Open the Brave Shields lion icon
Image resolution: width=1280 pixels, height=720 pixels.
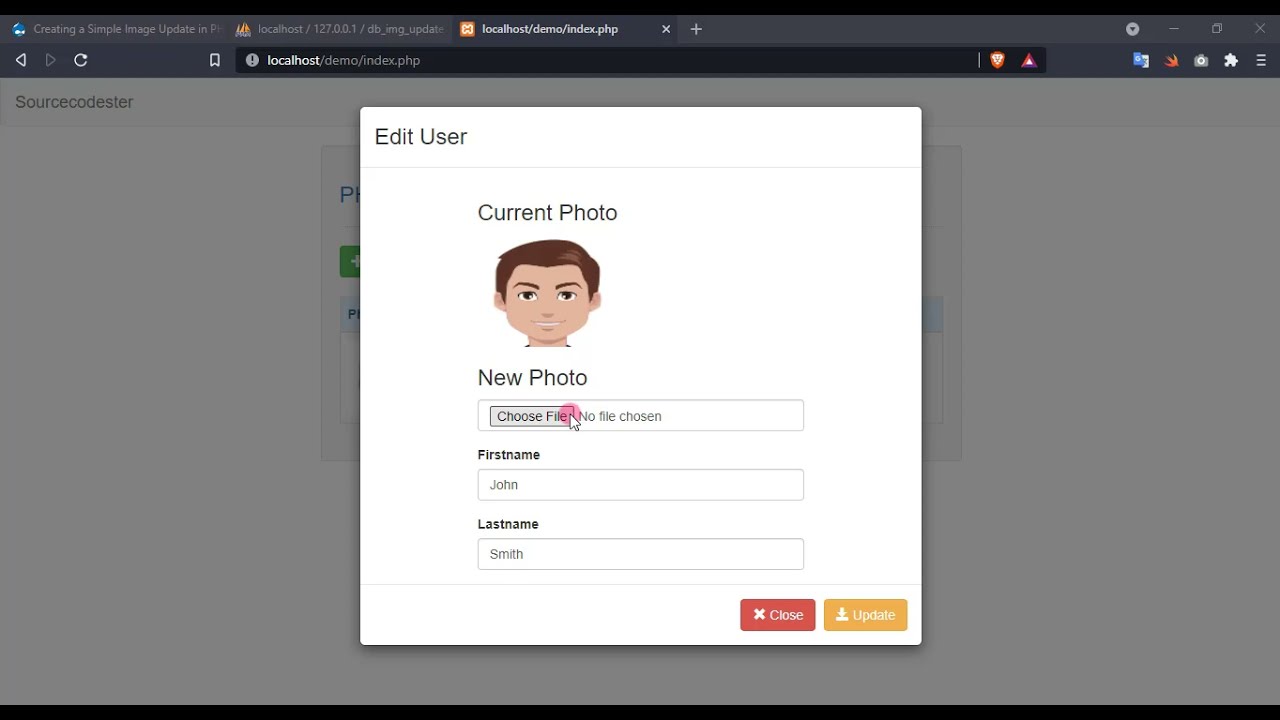click(x=997, y=60)
